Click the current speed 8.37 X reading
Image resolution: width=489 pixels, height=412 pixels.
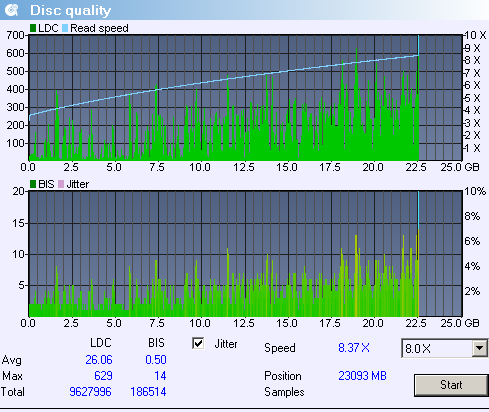pyautogui.click(x=354, y=348)
